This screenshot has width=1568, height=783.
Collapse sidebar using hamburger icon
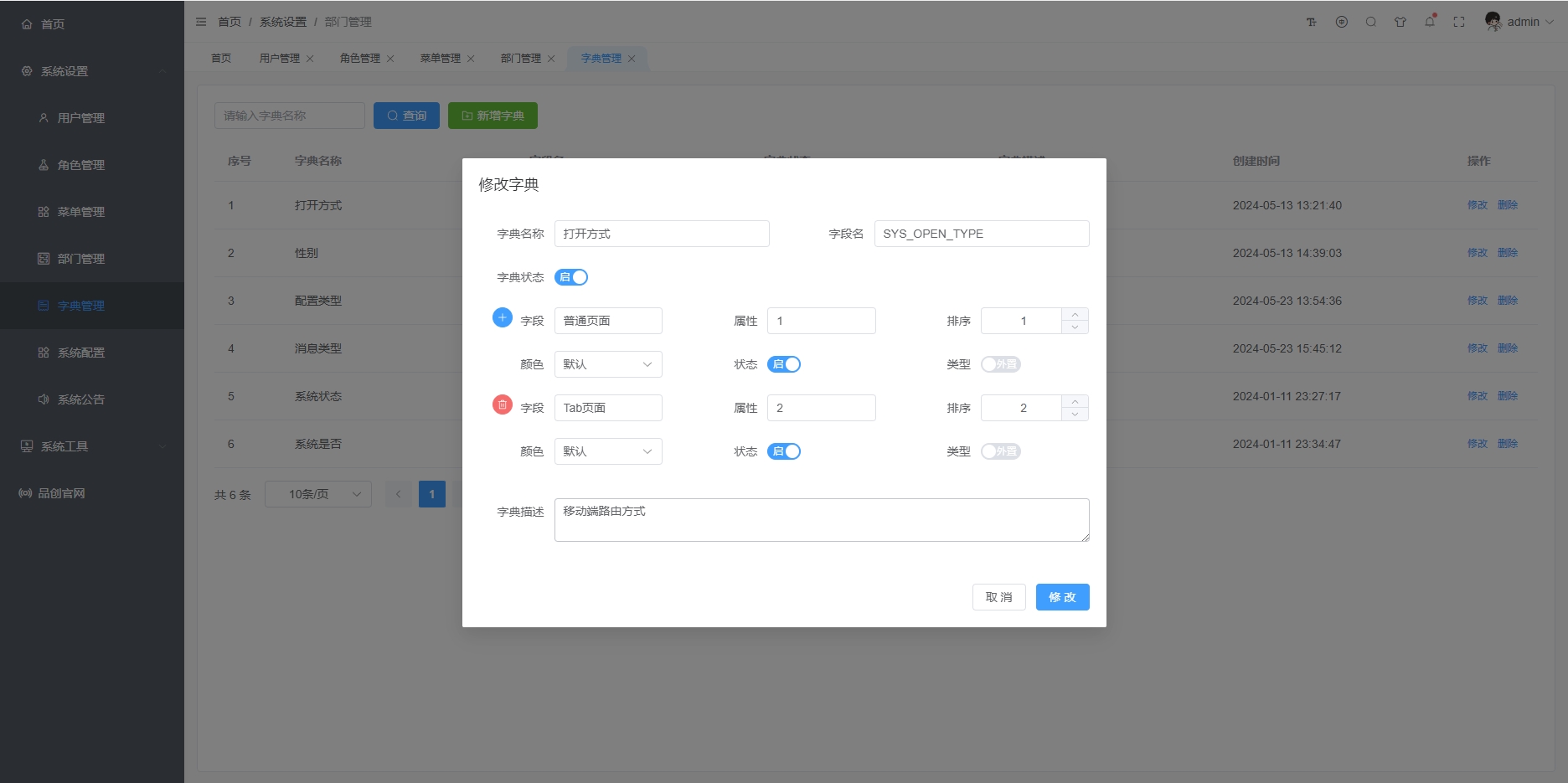201,22
